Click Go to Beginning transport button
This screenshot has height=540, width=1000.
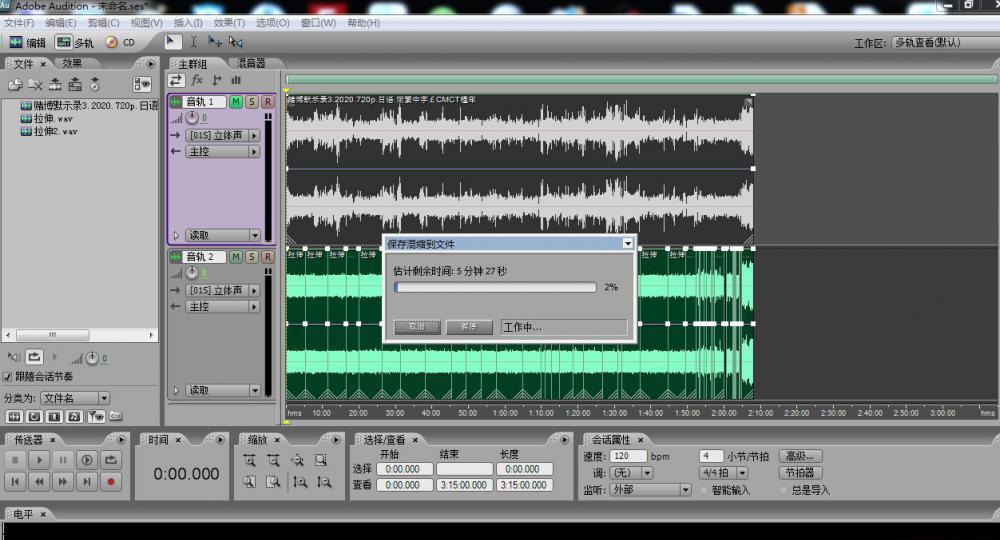pos(15,482)
